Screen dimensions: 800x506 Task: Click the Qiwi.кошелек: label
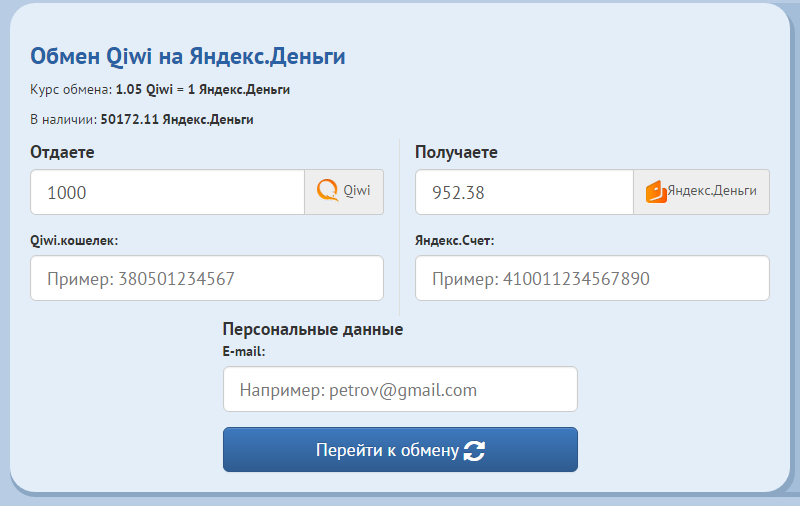[74, 240]
